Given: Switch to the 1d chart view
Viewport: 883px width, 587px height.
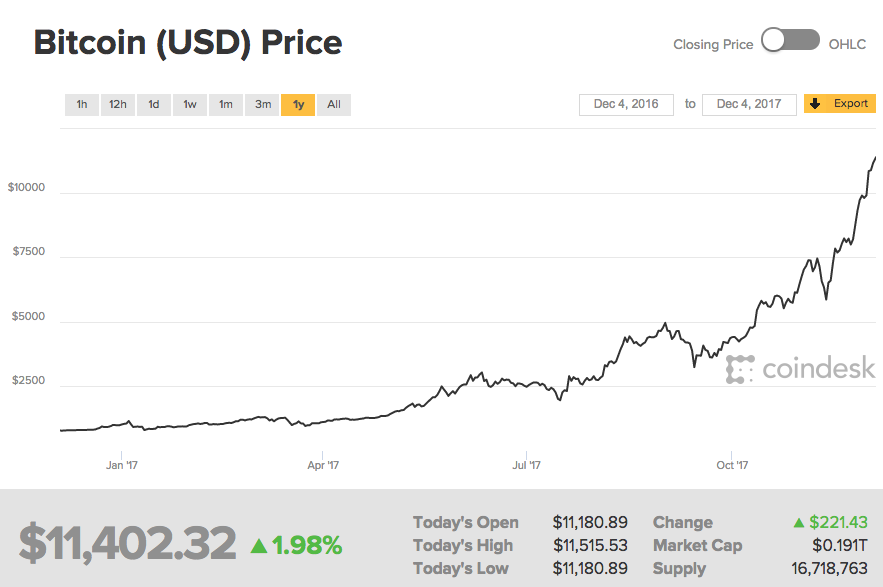Looking at the screenshot, I should [x=153, y=104].
